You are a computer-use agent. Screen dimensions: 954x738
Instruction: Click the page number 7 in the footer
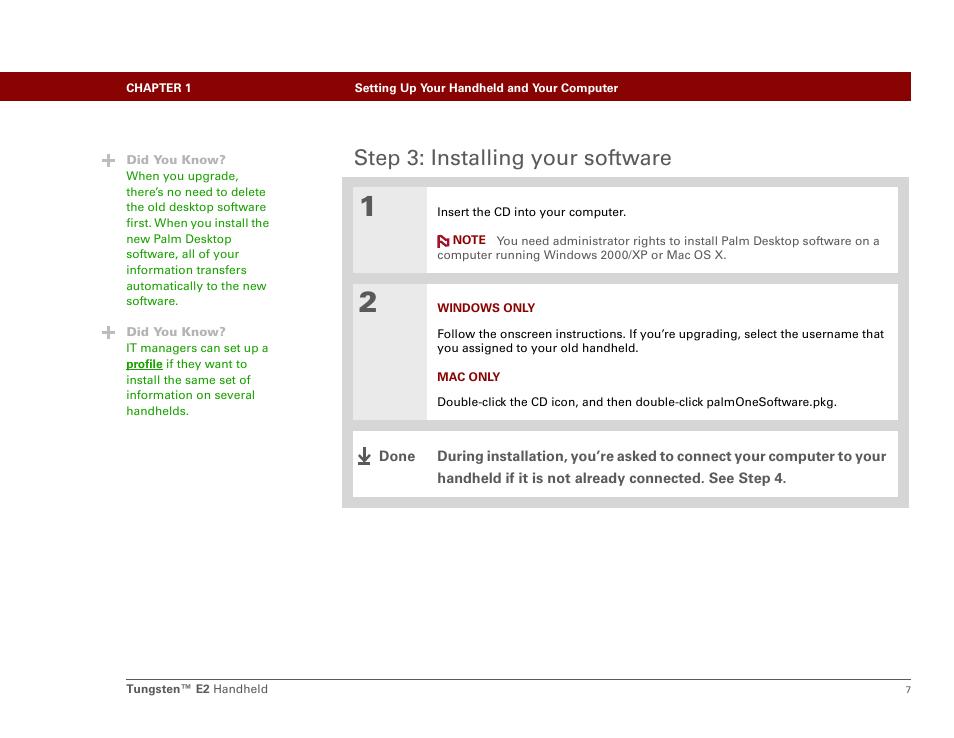908,689
